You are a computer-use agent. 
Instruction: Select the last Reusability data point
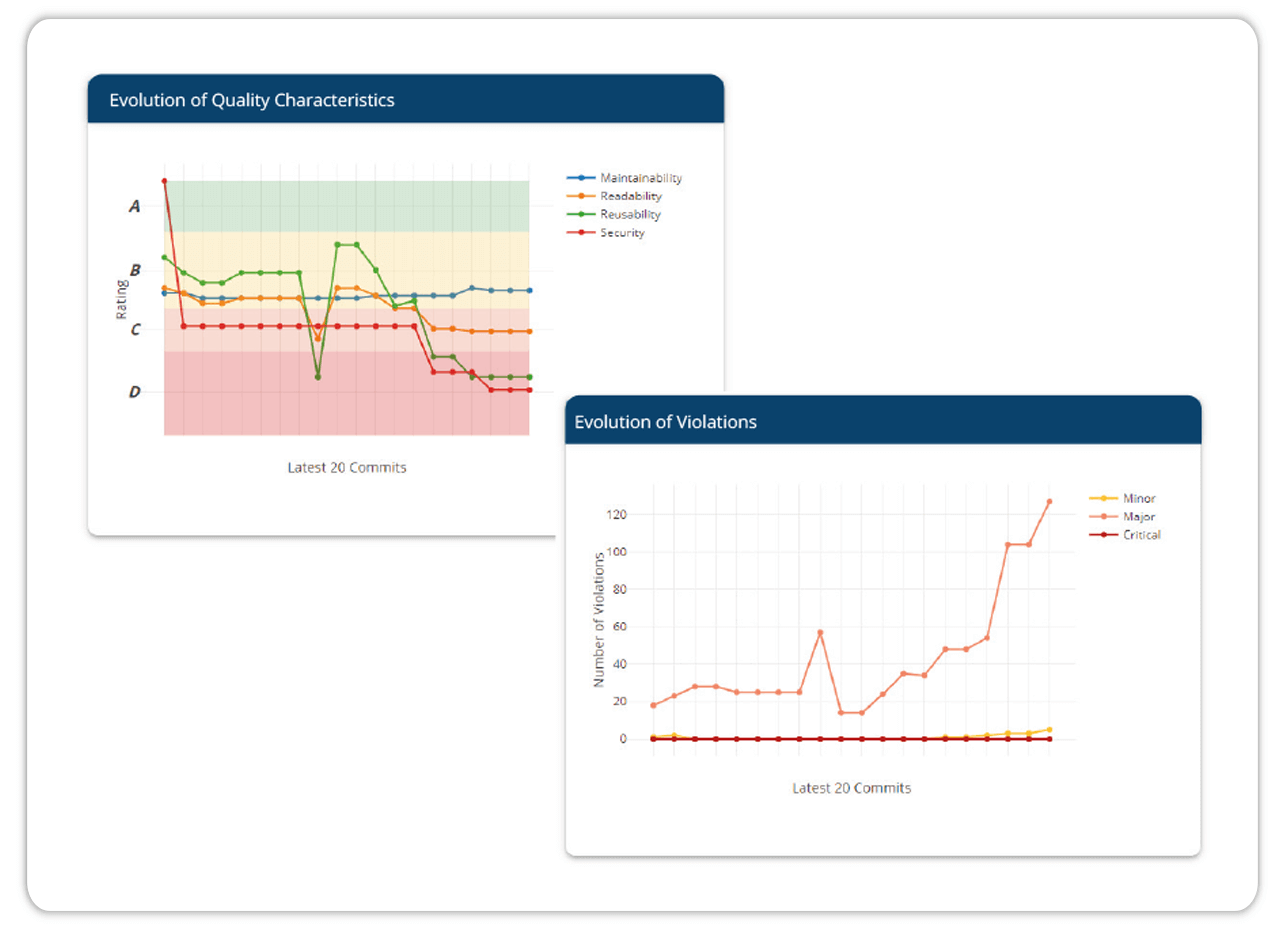tap(529, 377)
